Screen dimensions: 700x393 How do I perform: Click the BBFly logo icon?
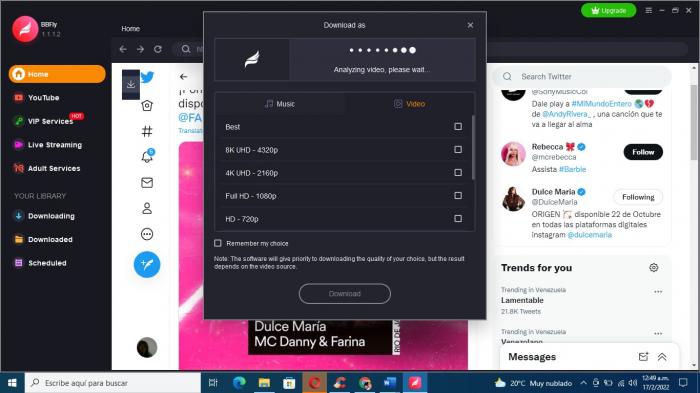tap(25, 29)
